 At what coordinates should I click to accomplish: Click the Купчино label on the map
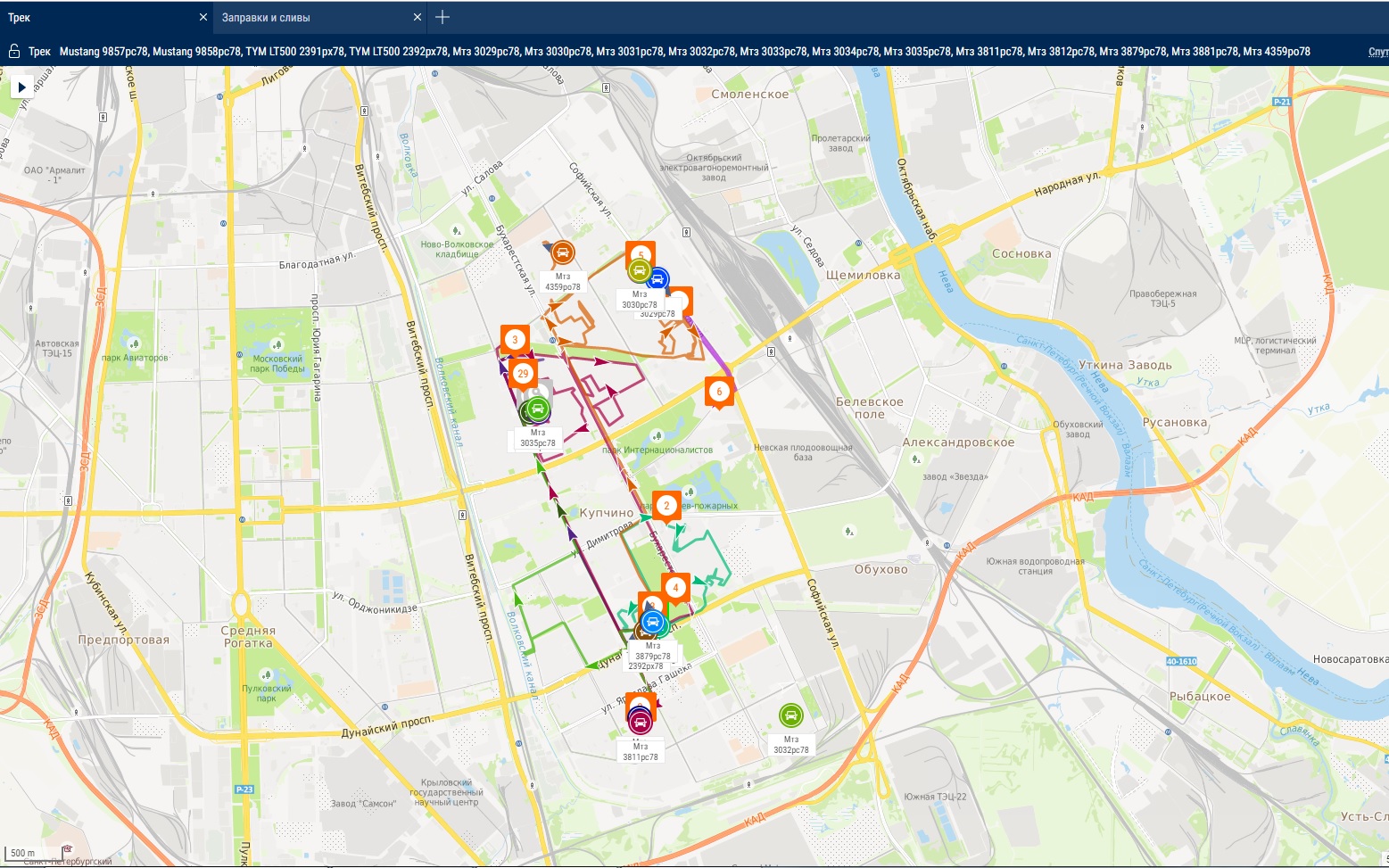click(x=607, y=513)
